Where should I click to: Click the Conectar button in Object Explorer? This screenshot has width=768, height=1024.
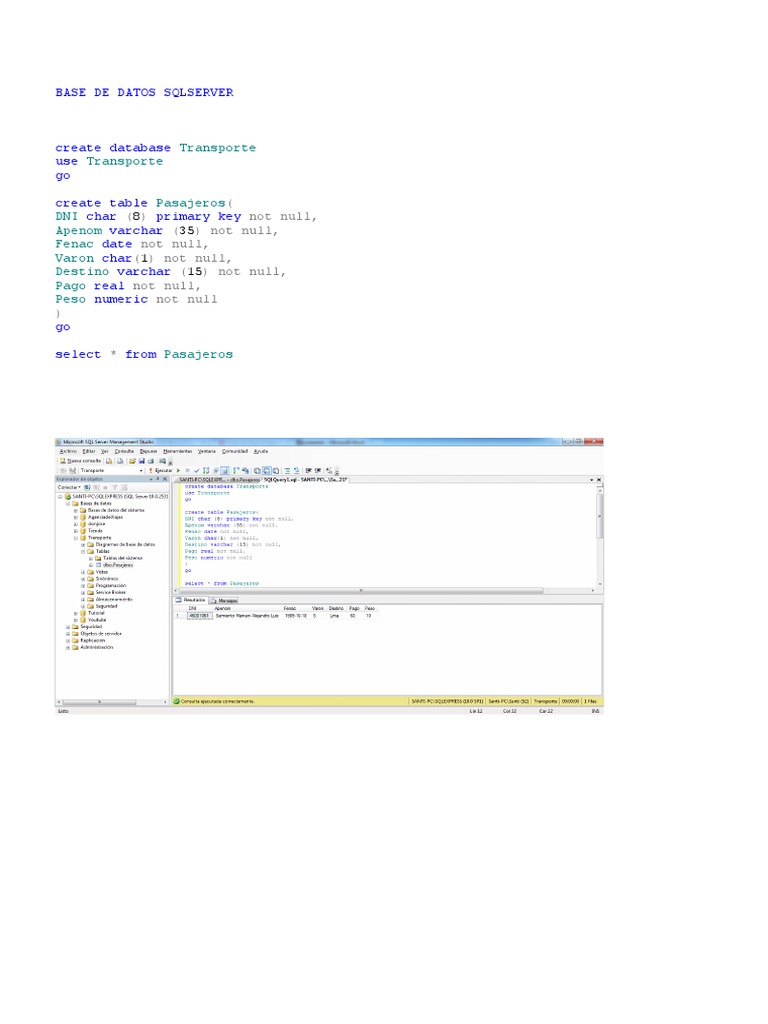coord(68,487)
